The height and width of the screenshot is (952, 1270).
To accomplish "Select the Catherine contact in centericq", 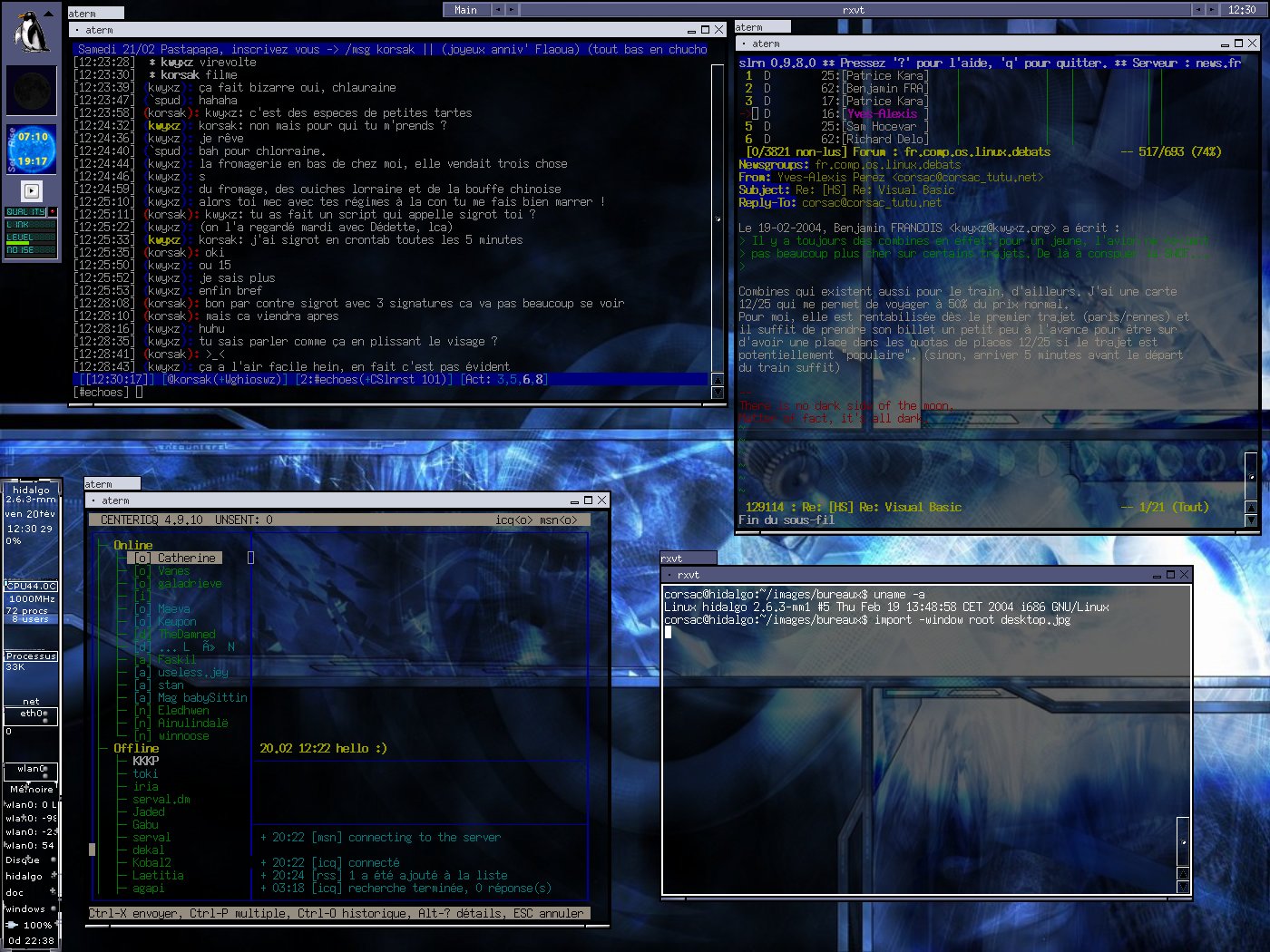I will pos(186,558).
